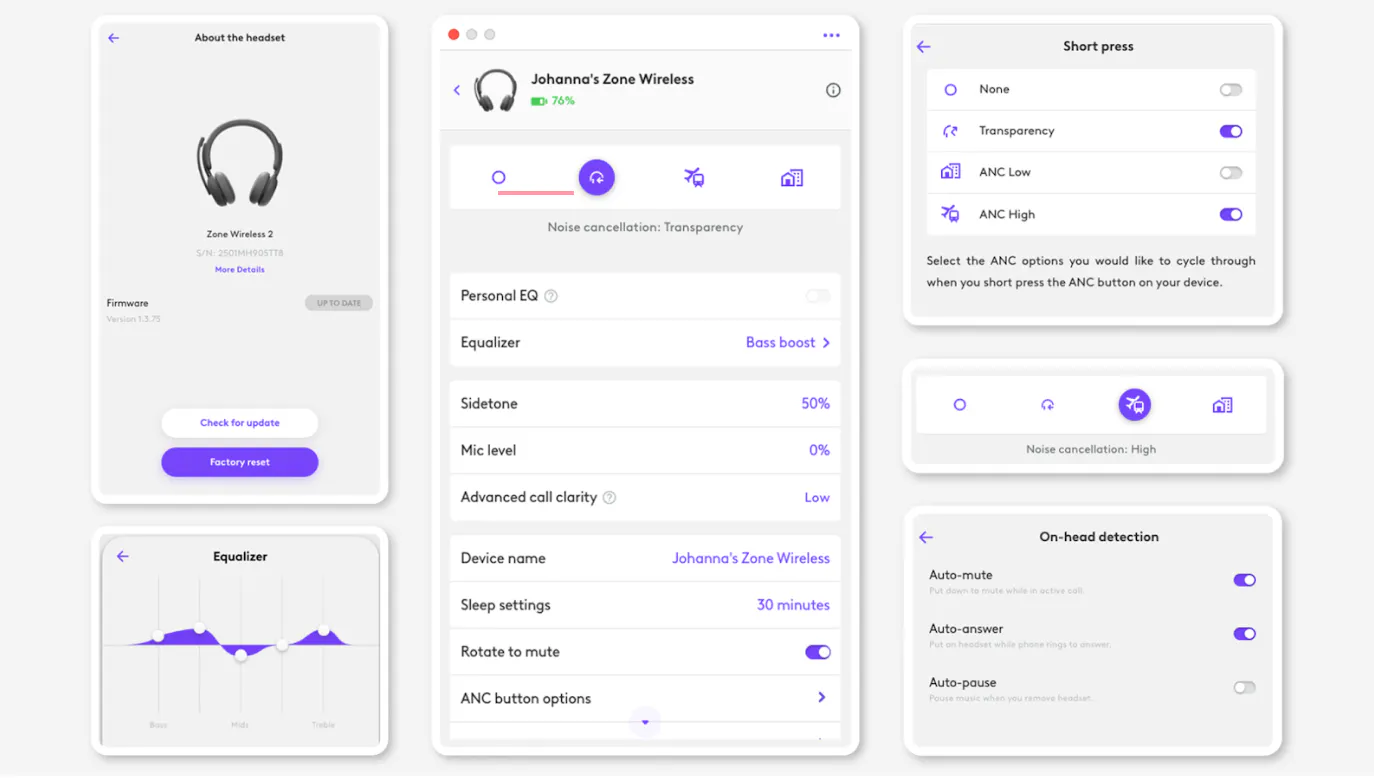Click the building icon in ANC Low row

pos(951,172)
